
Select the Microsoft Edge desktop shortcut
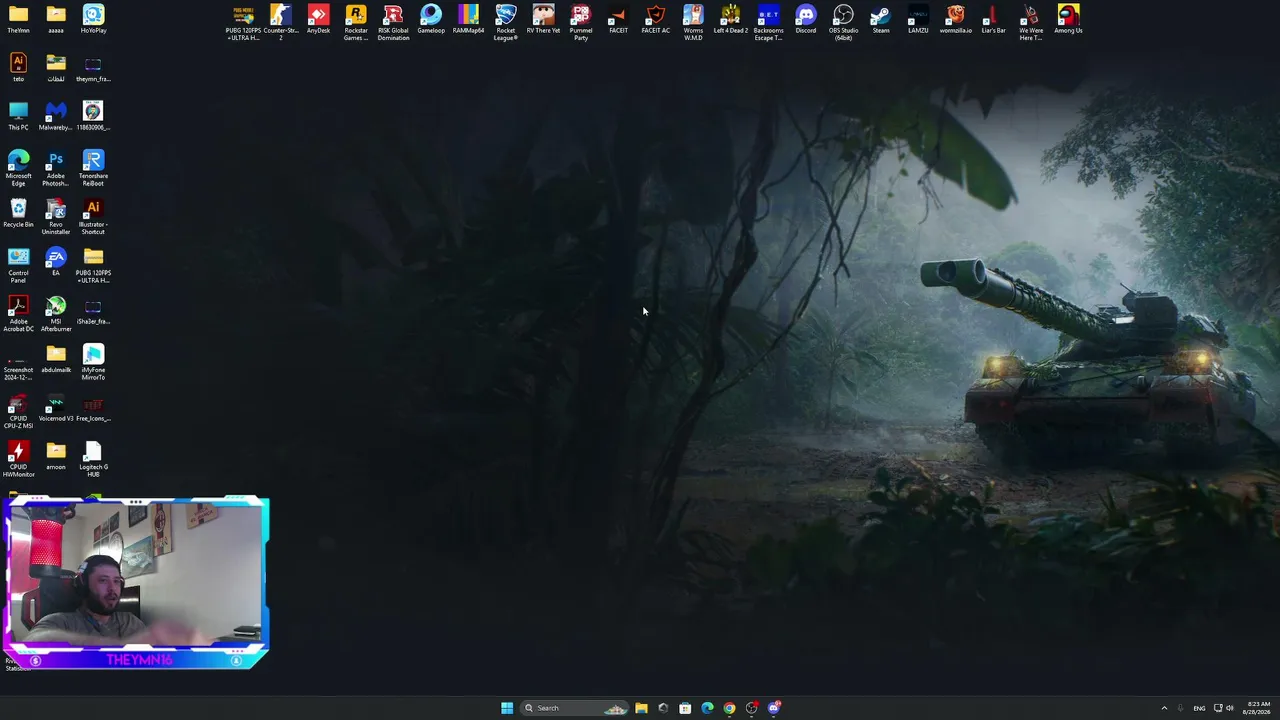(18, 168)
